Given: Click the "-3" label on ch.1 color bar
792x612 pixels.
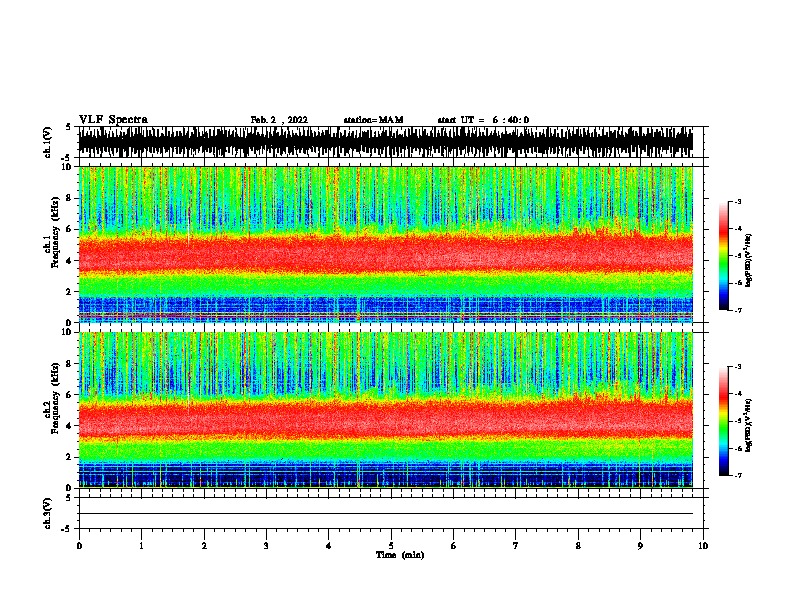Looking at the screenshot, I should (737, 201).
